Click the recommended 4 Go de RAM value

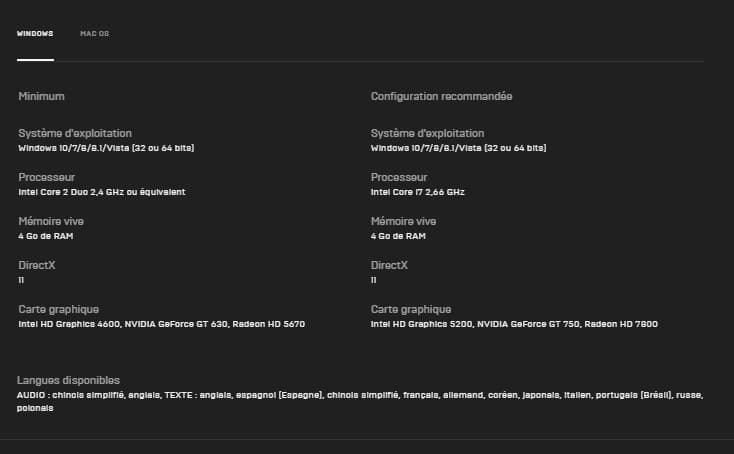coord(398,236)
